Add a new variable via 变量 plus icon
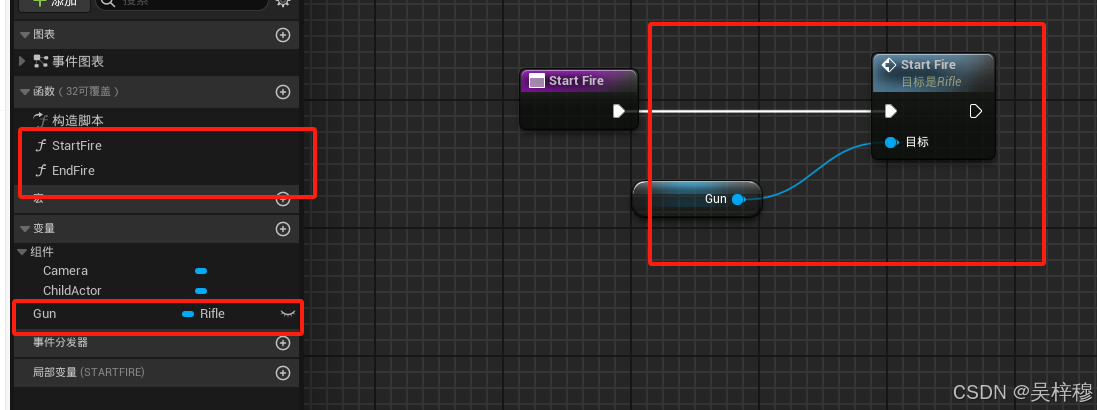Screen dimensions: 1097x410 [283, 229]
